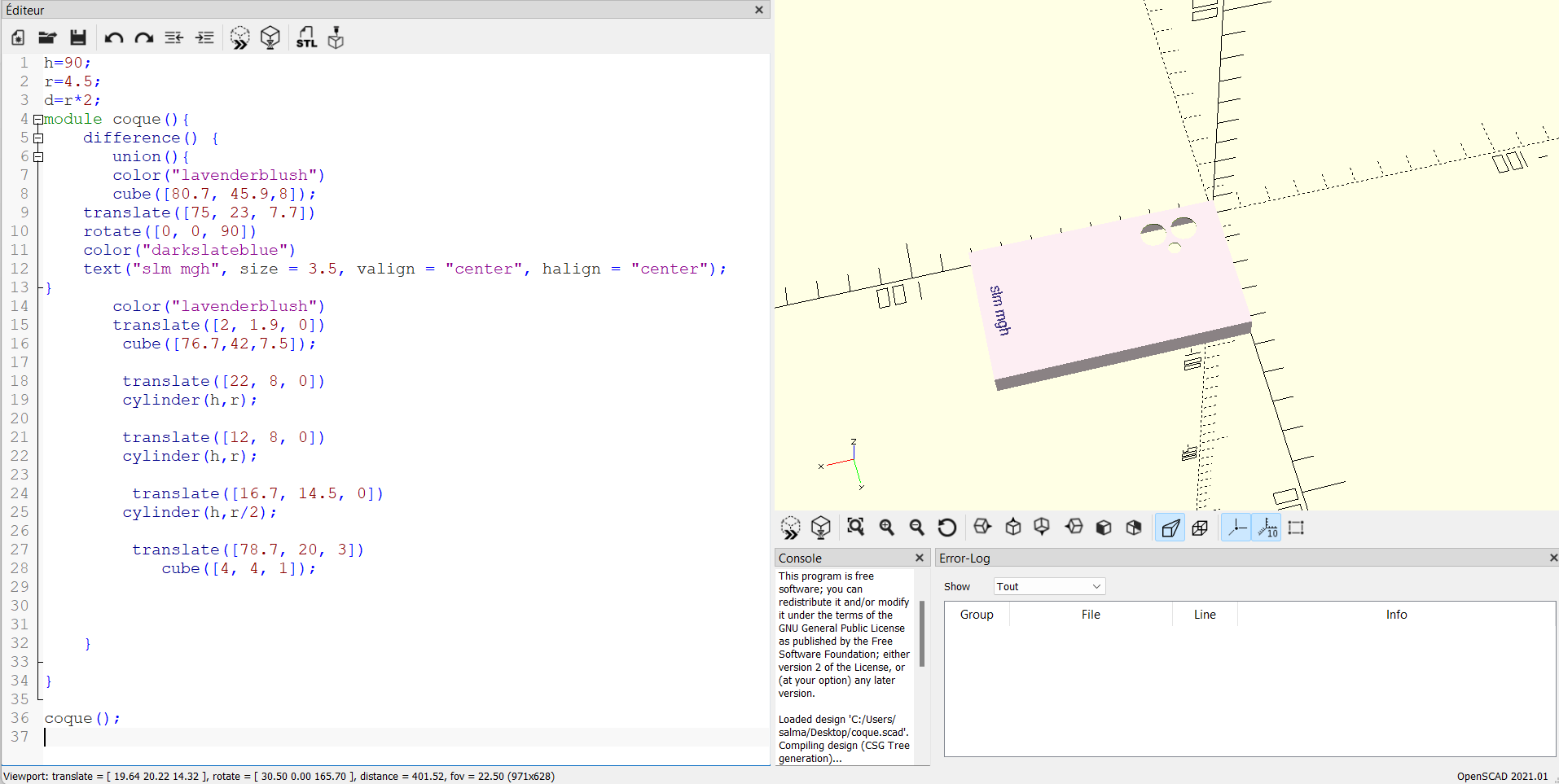Switch to the left side view
The width and height of the screenshot is (1559, 784).
click(x=1074, y=528)
